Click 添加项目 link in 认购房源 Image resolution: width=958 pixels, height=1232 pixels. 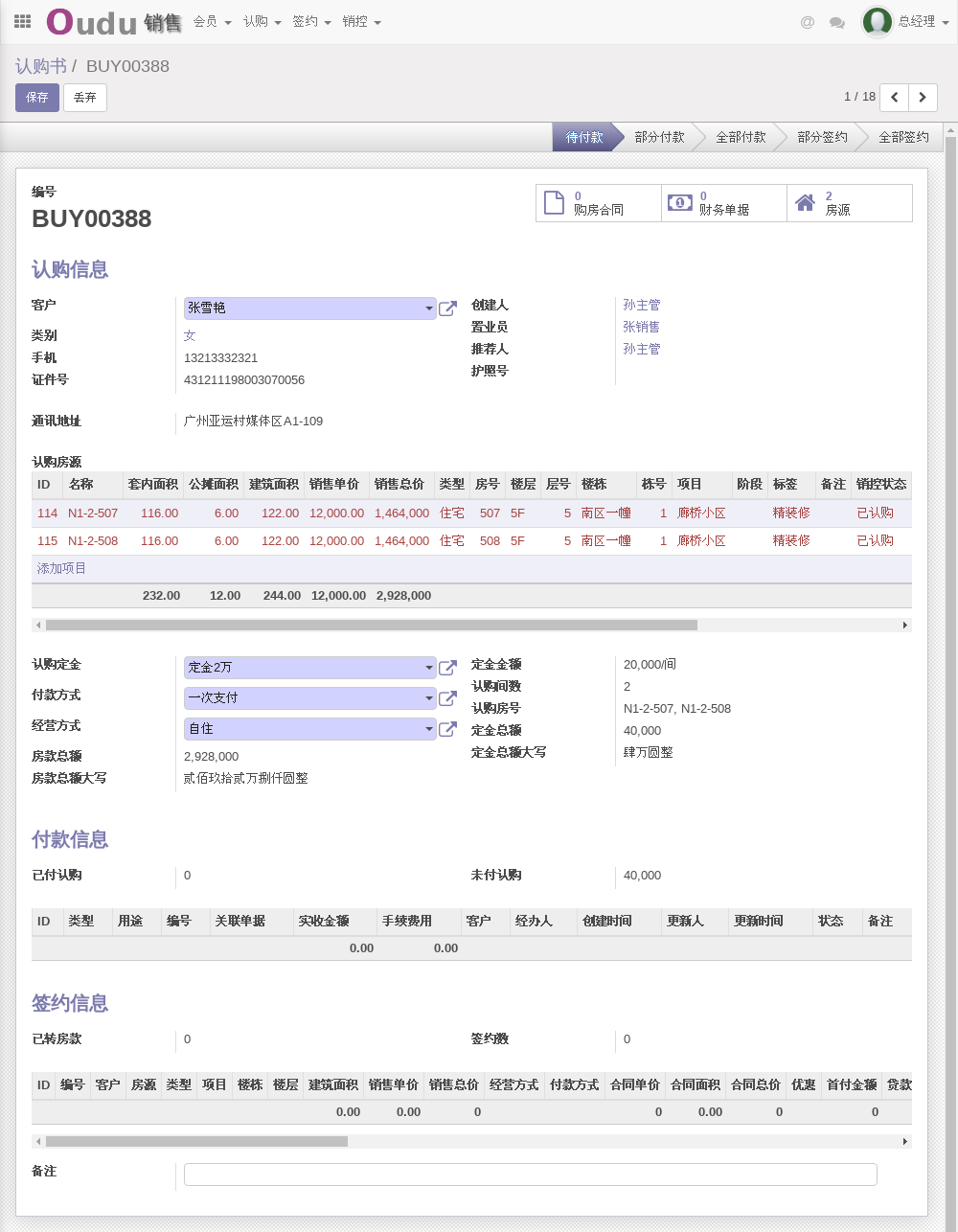tap(61, 568)
